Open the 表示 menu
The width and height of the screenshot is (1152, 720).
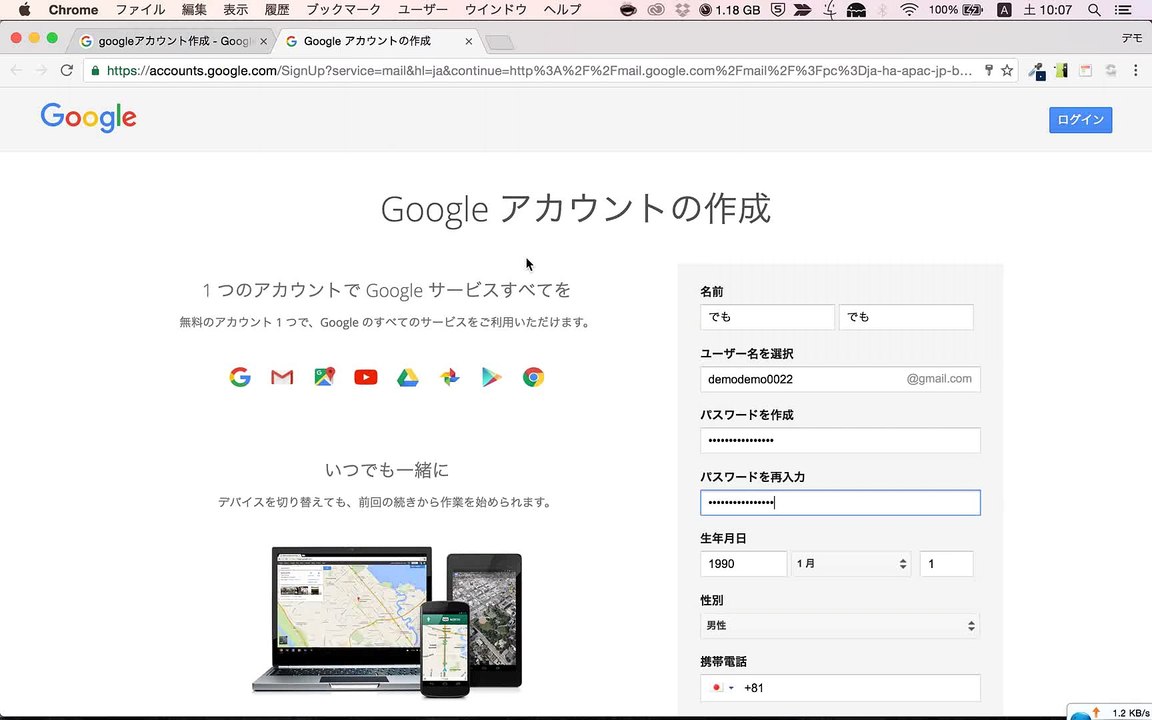(x=235, y=10)
